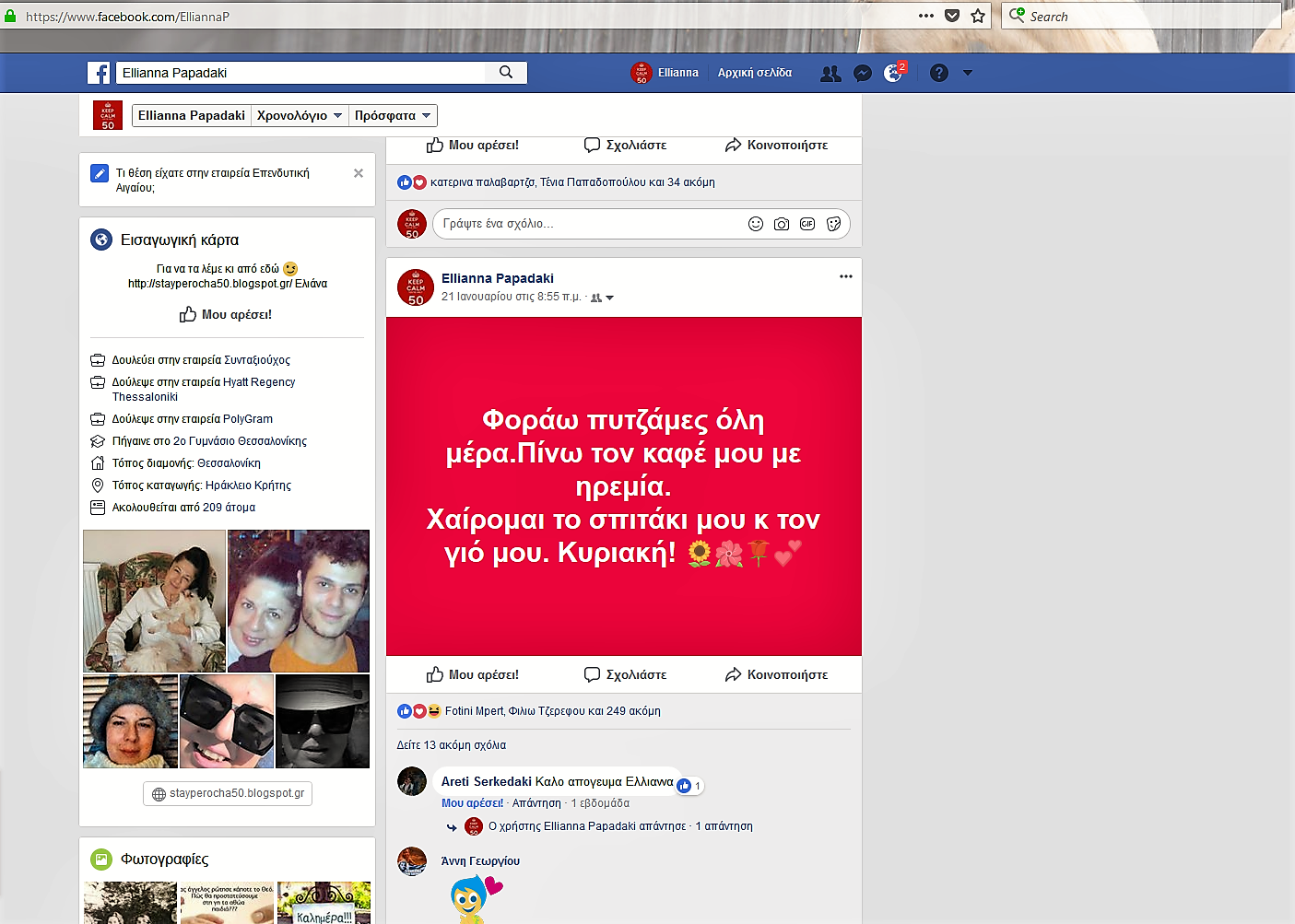Image resolution: width=1295 pixels, height=924 pixels.
Task: Comment on red post Σχολιάστε
Action: click(625, 674)
